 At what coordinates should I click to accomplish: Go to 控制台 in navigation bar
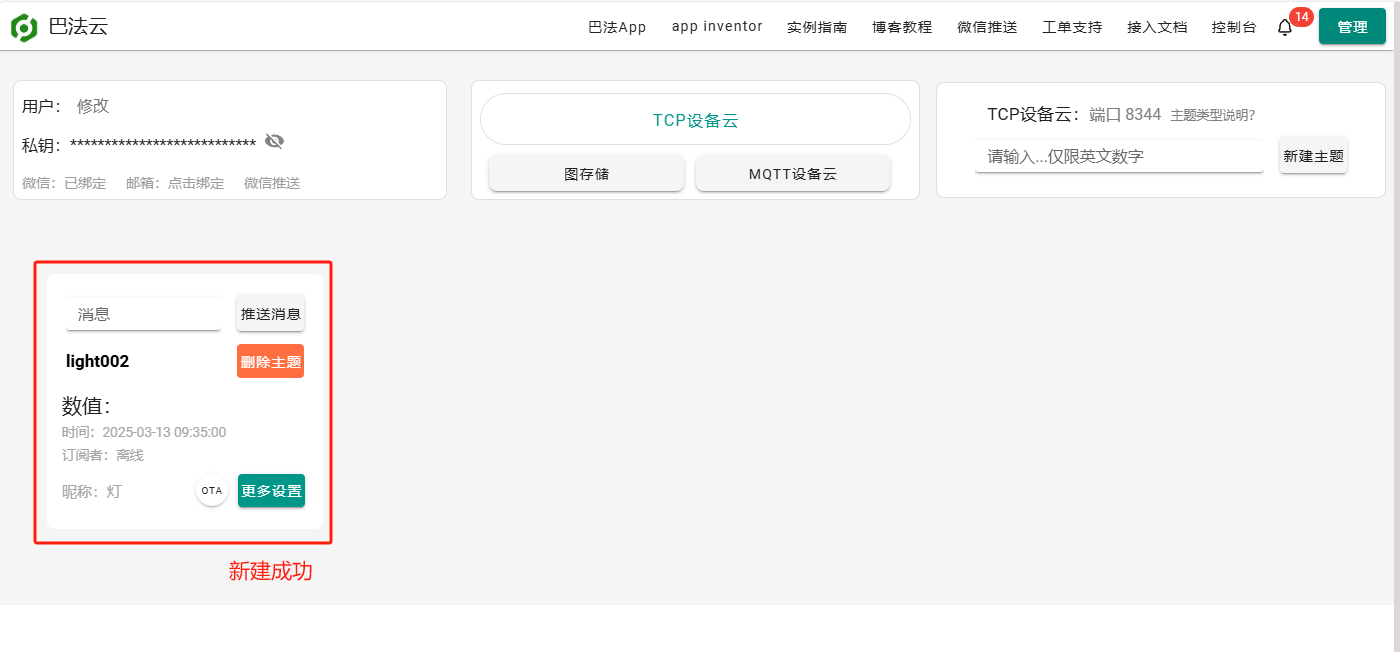(x=1234, y=27)
